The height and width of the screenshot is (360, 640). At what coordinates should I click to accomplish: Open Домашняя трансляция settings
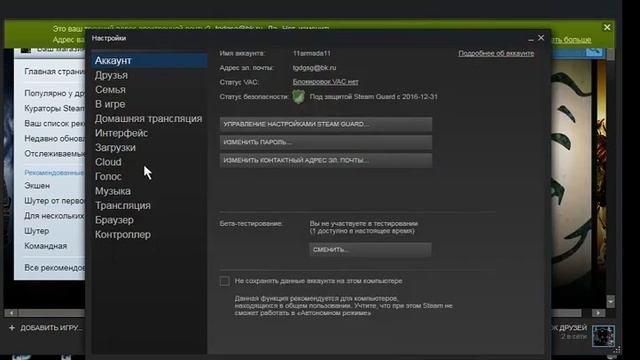149,118
